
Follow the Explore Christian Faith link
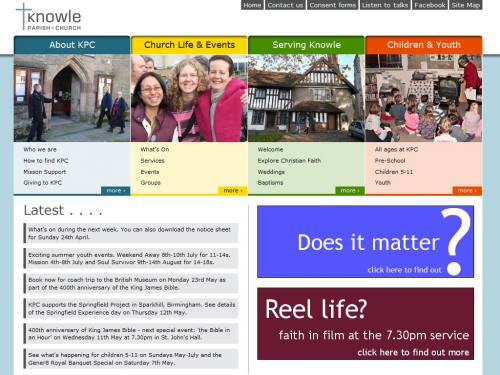tap(289, 161)
